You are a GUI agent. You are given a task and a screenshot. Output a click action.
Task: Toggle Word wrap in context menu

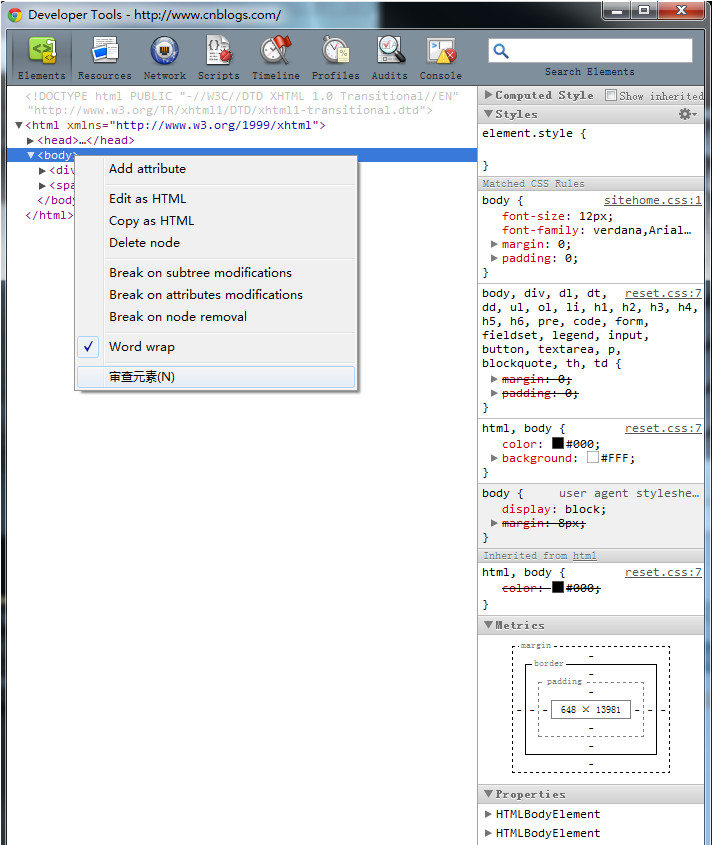pyautogui.click(x=141, y=347)
